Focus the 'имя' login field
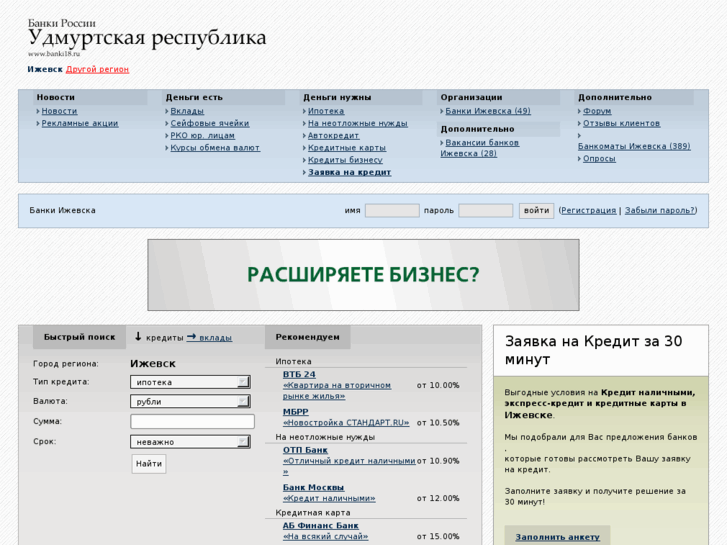This screenshot has height=545, width=727. [x=392, y=211]
